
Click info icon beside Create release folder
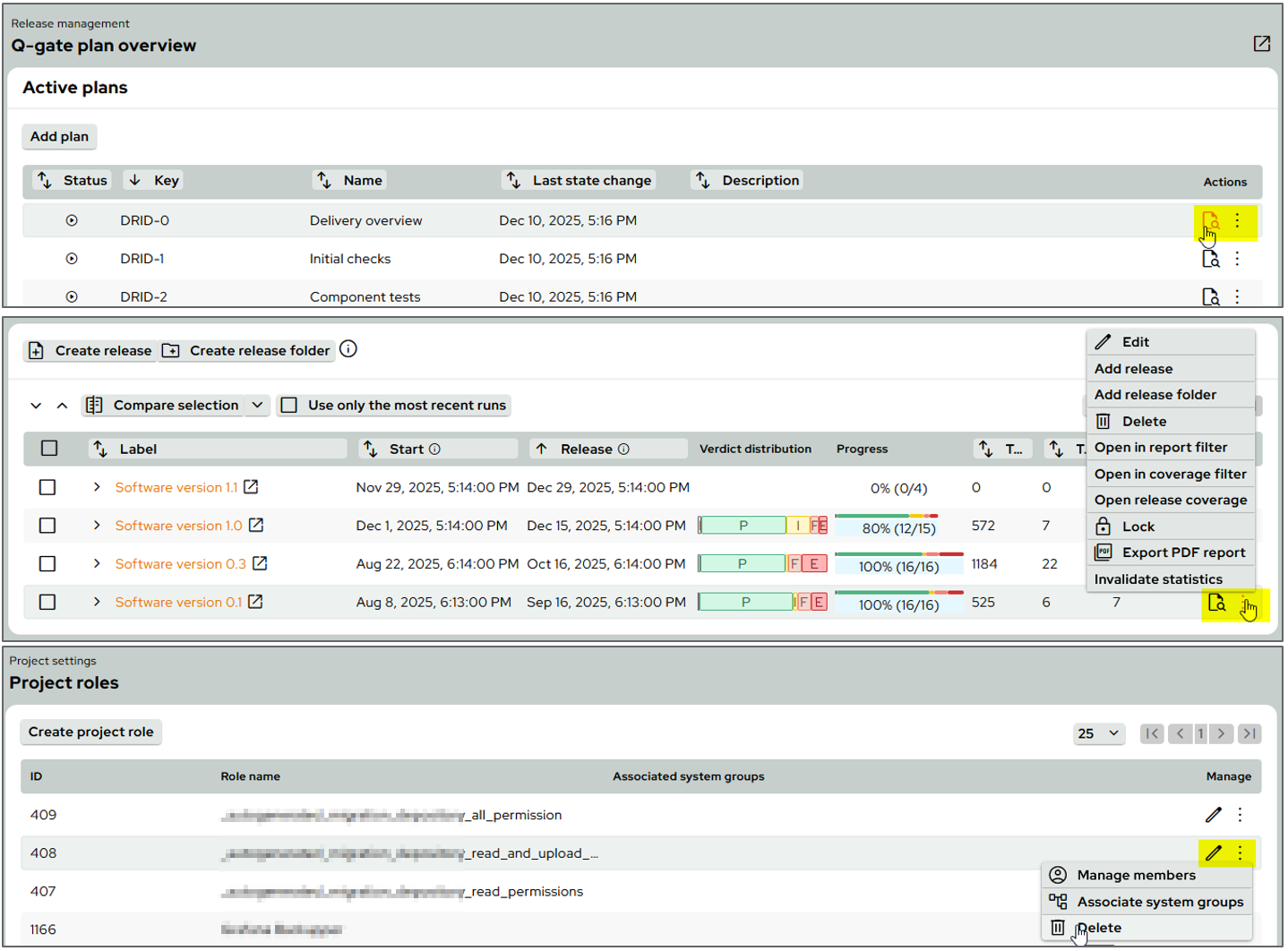click(x=348, y=349)
